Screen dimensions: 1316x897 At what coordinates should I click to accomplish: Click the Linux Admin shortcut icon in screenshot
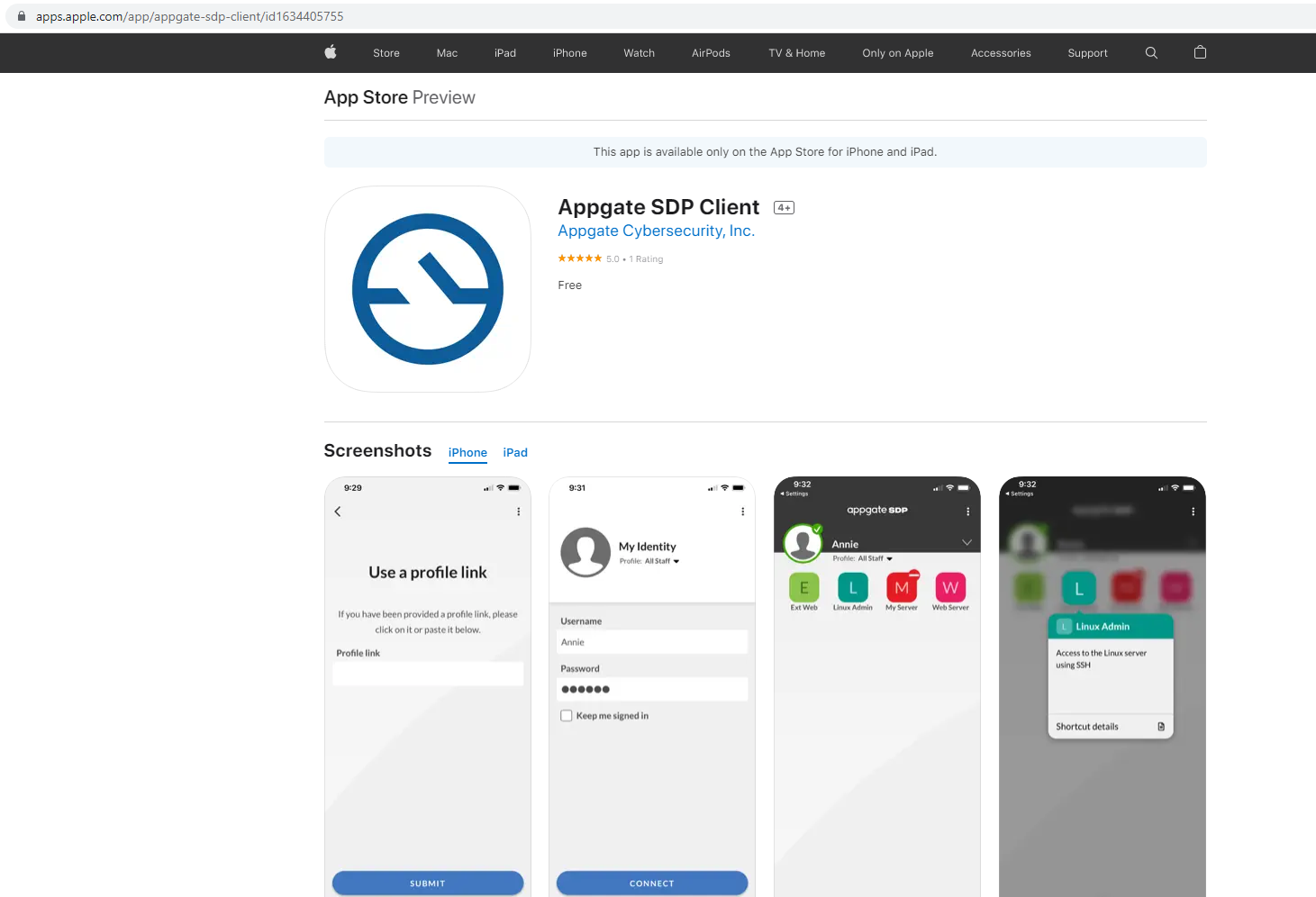(852, 587)
